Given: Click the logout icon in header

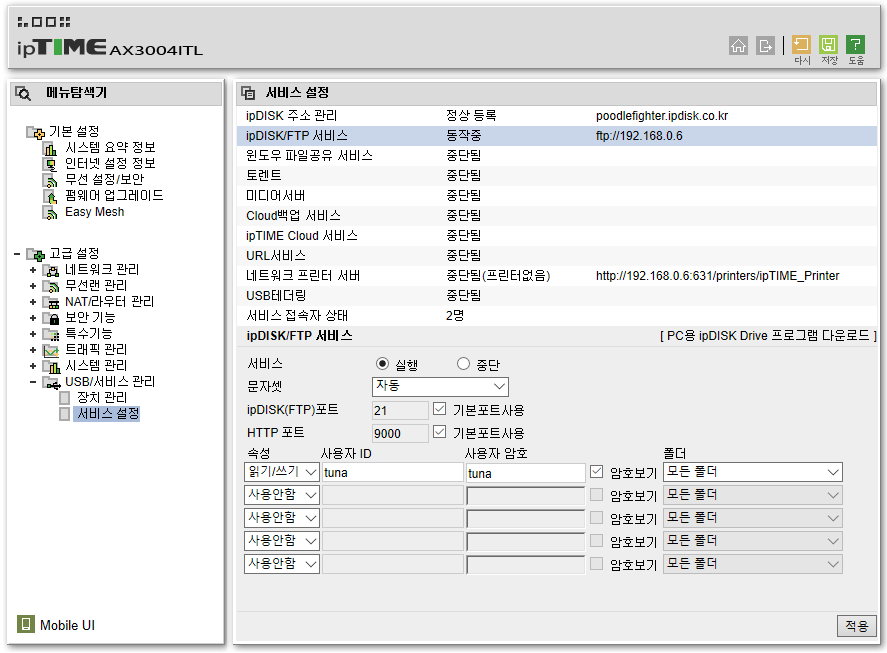Looking at the screenshot, I should 766,45.
